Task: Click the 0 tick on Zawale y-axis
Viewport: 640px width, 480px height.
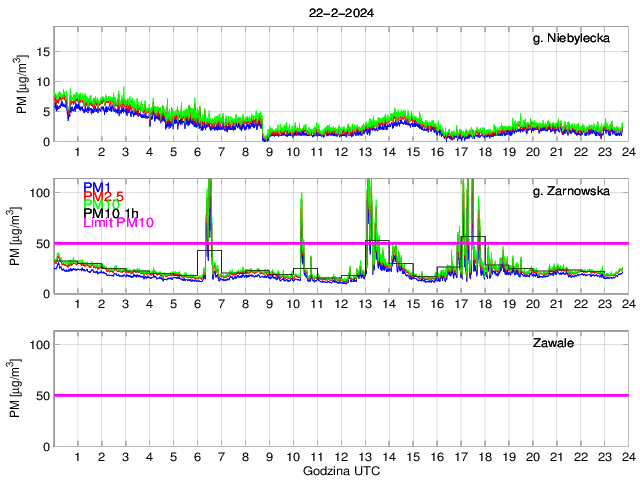Action: [x=45, y=445]
